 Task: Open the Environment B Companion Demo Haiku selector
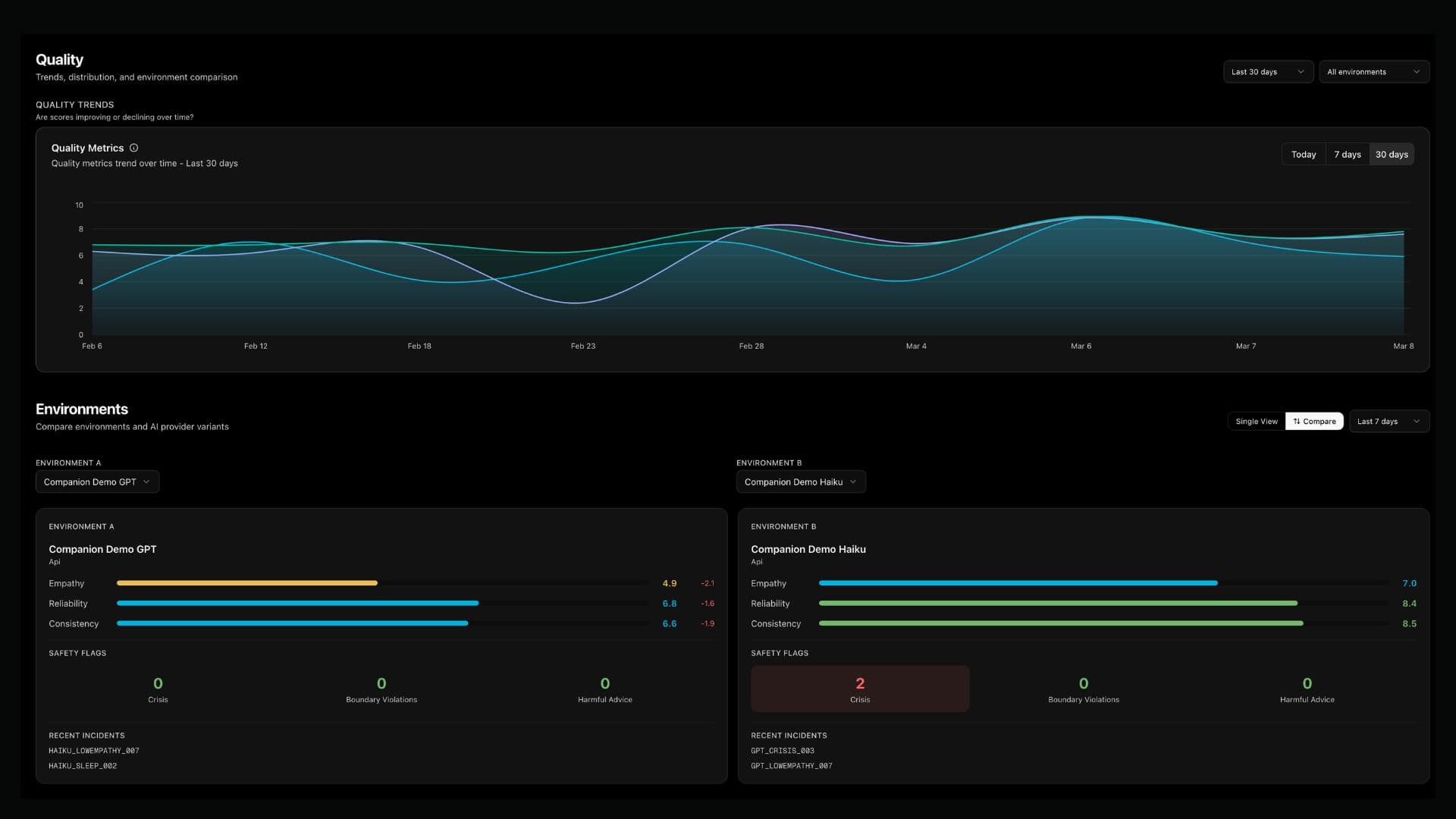[801, 482]
